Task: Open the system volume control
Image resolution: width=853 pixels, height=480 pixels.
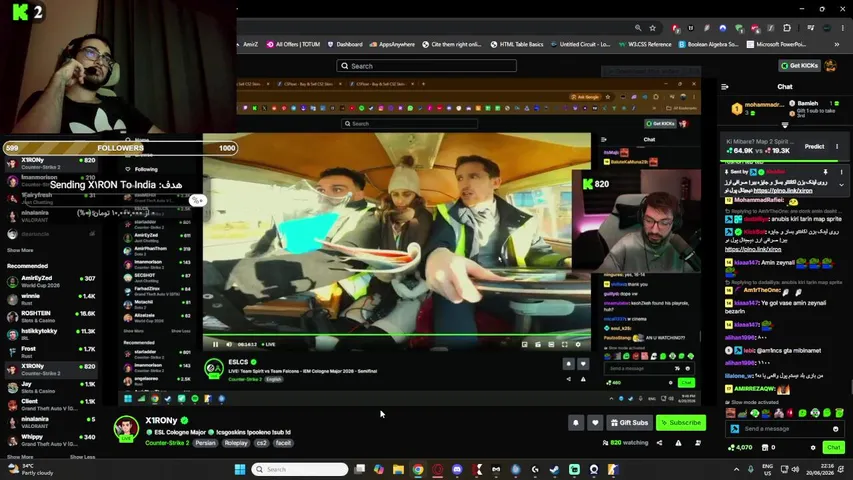Action: (795, 469)
